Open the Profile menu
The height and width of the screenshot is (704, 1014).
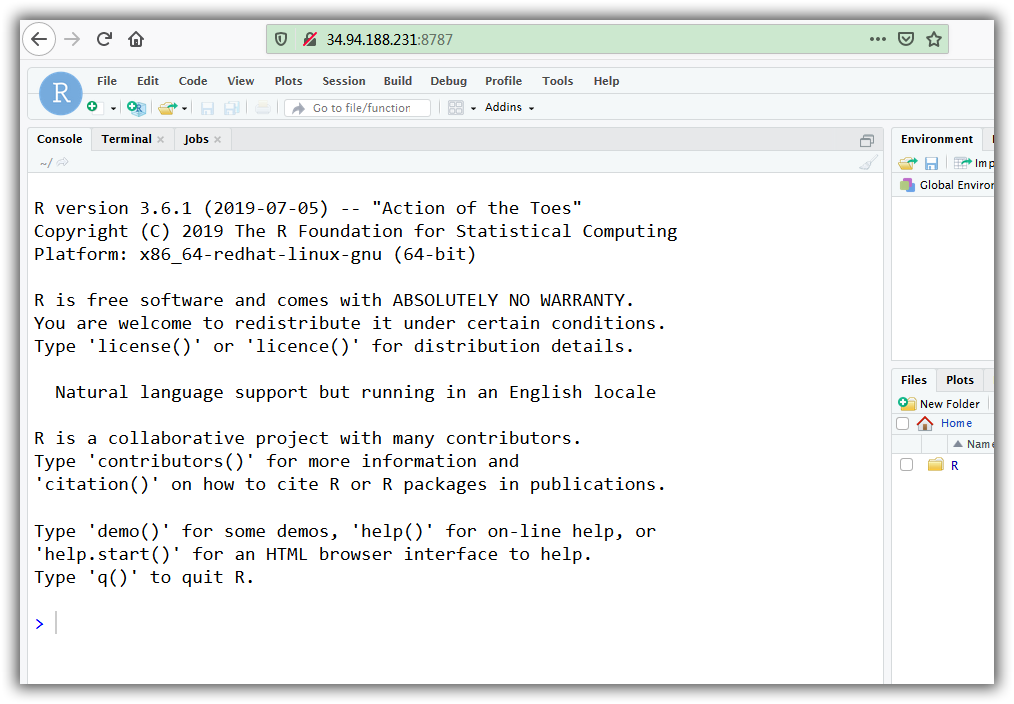point(504,81)
